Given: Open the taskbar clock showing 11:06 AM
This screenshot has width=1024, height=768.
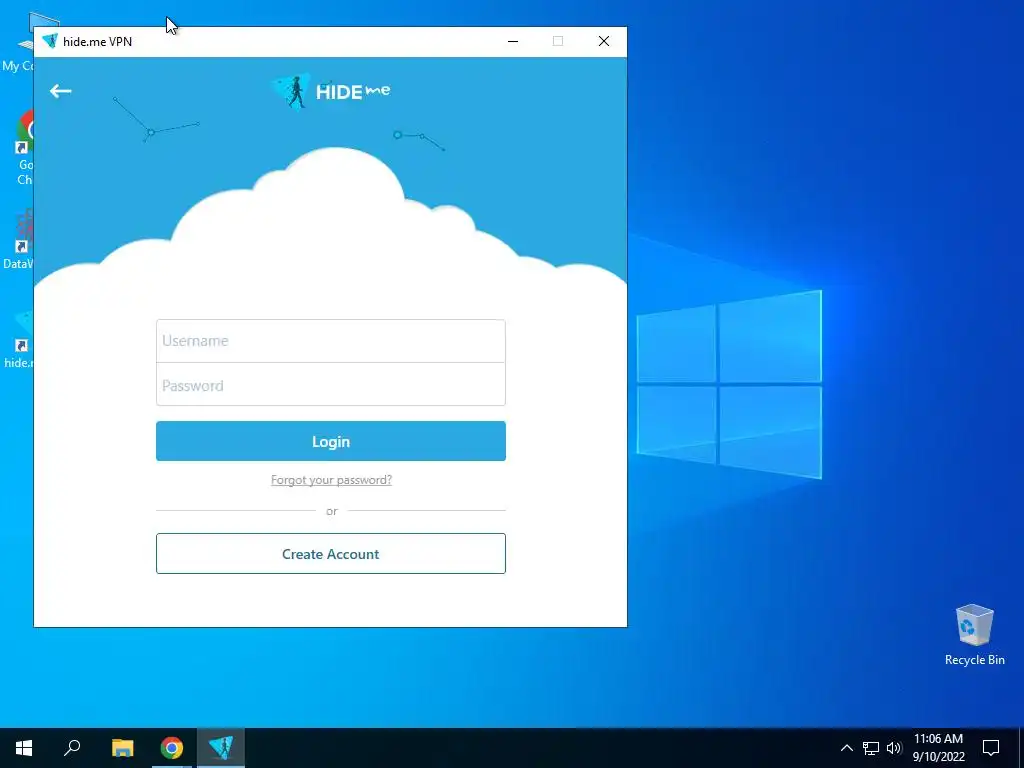Looking at the screenshot, I should pyautogui.click(x=938, y=748).
